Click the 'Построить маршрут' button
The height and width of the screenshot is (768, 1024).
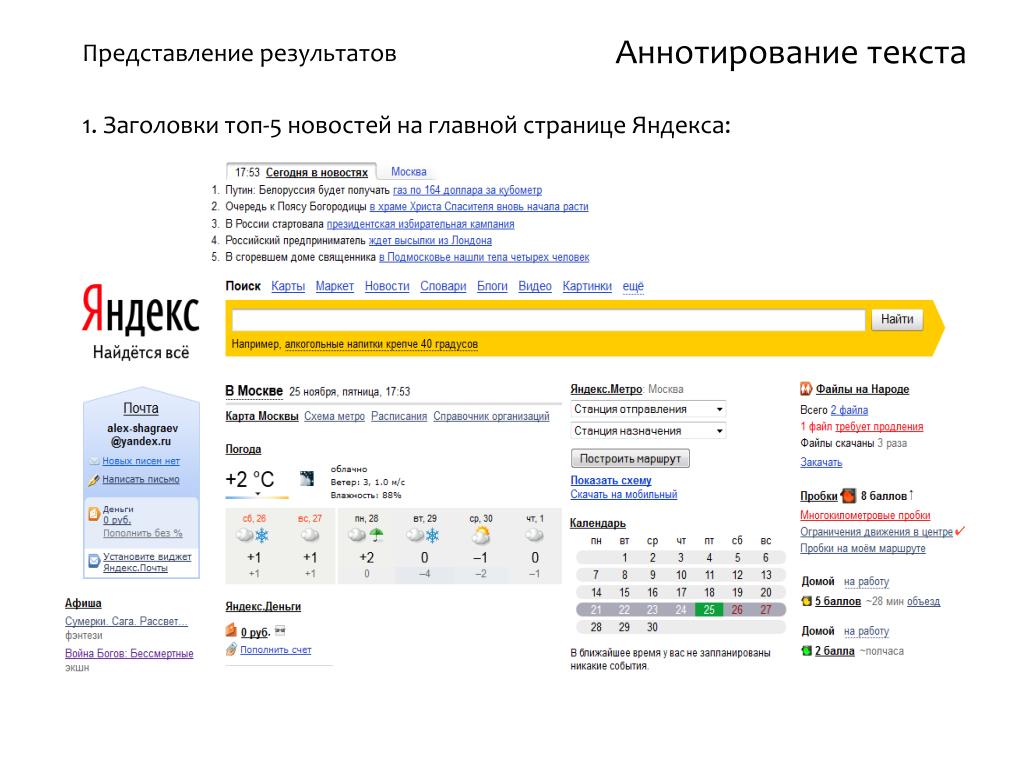630,459
